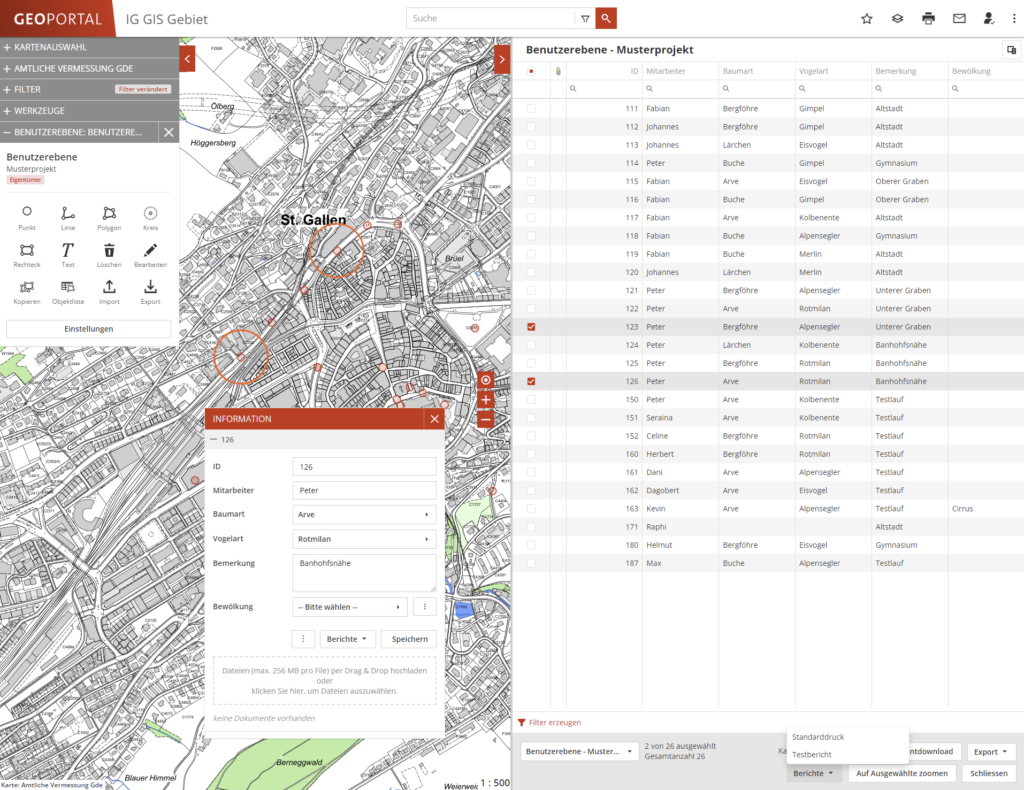Open the Berichte dropdown at the bottom
This screenshot has width=1024, height=790.
coord(814,772)
